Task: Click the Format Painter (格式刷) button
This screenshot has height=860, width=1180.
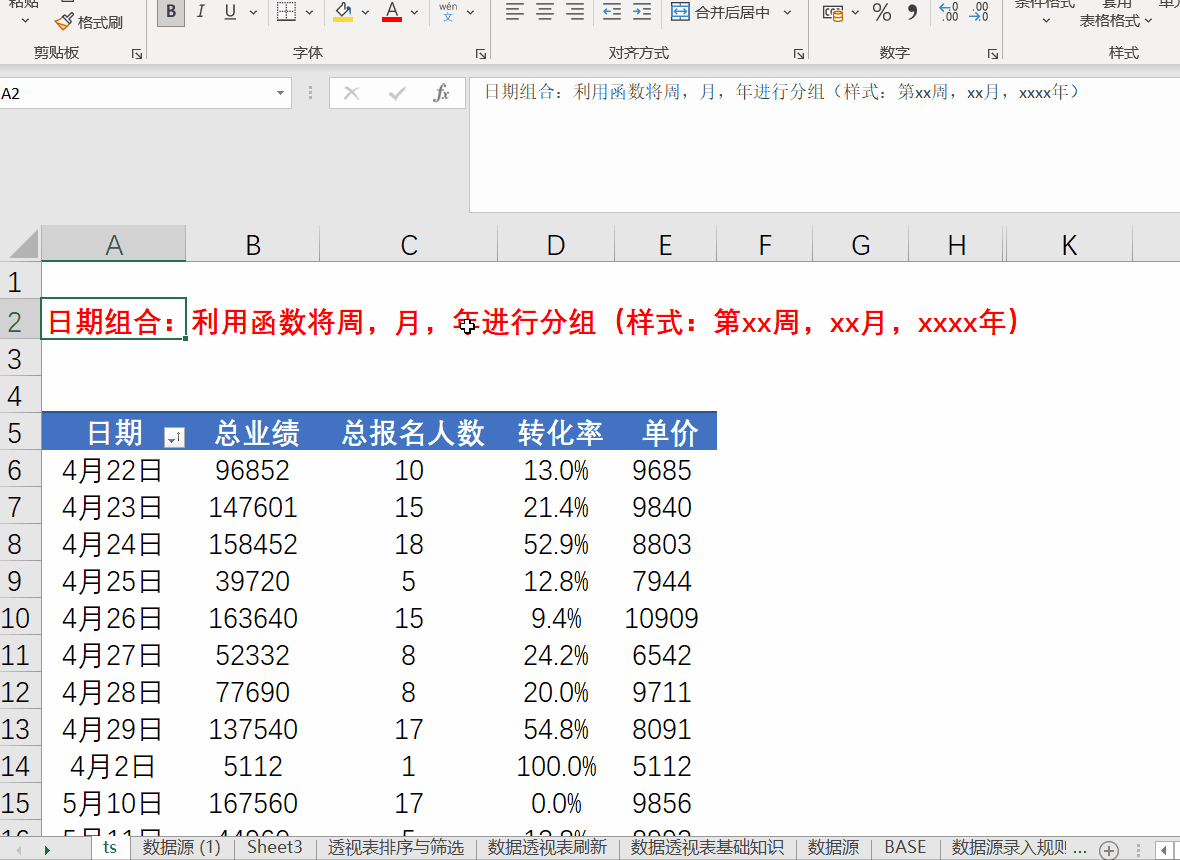Action: click(x=90, y=21)
